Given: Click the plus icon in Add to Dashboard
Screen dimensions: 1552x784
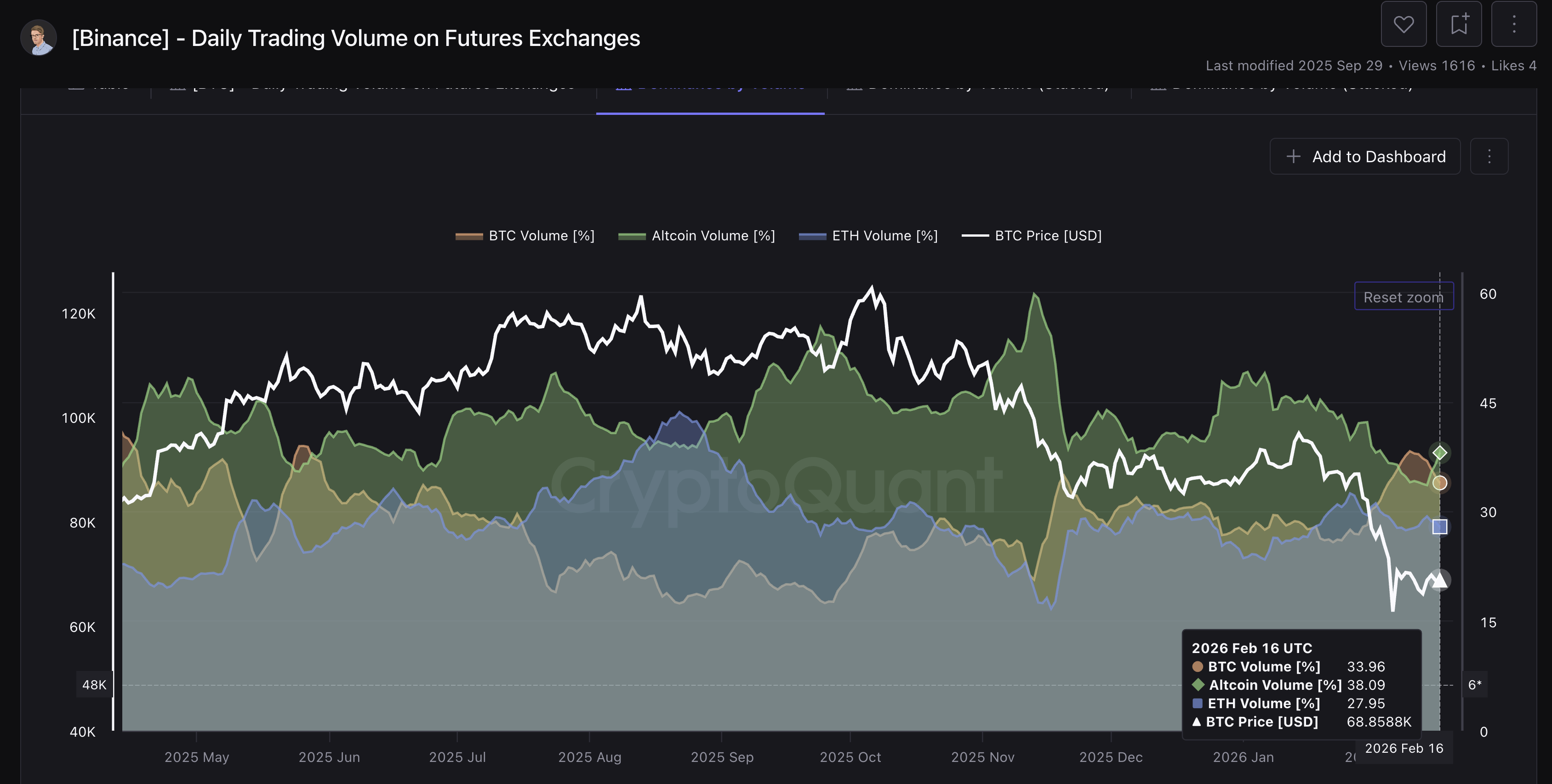Looking at the screenshot, I should click(1293, 157).
